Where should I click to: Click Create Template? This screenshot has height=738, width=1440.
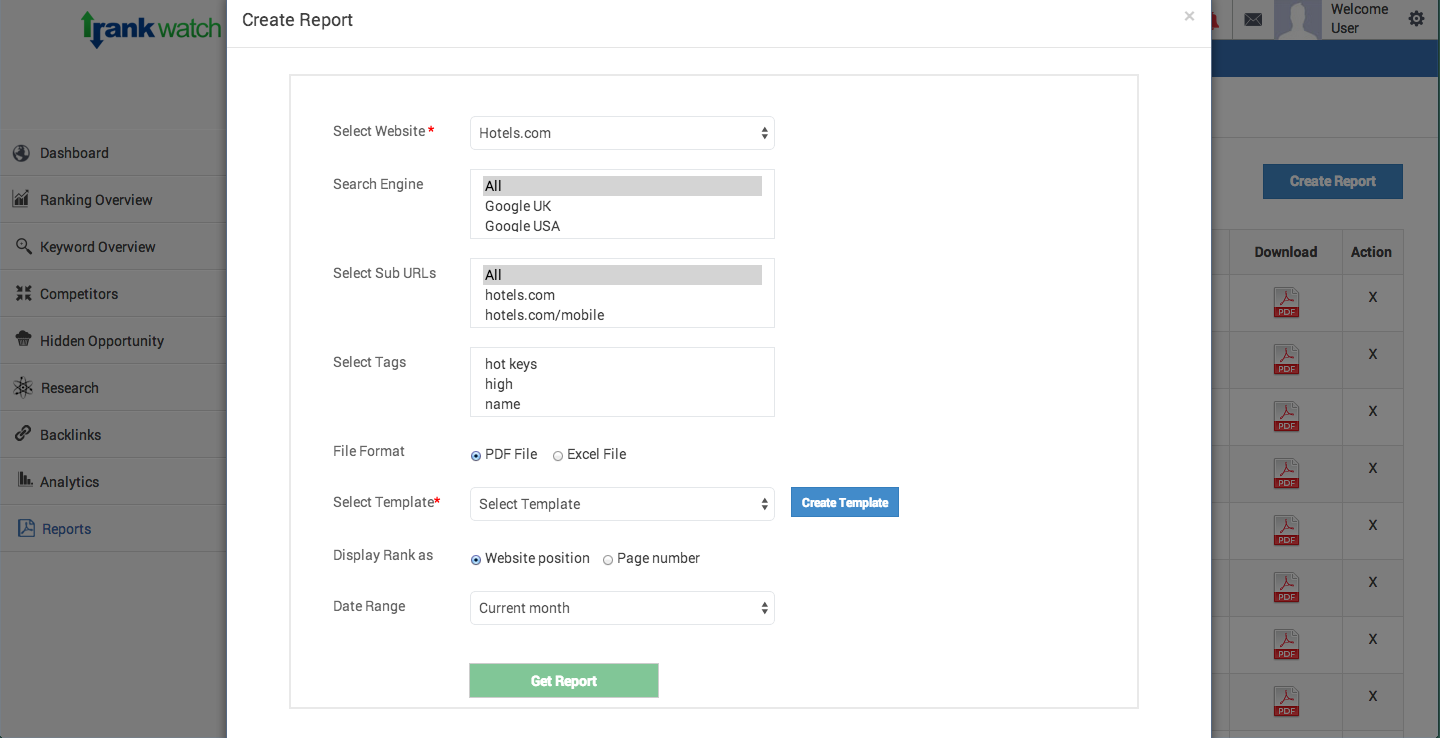[844, 501]
